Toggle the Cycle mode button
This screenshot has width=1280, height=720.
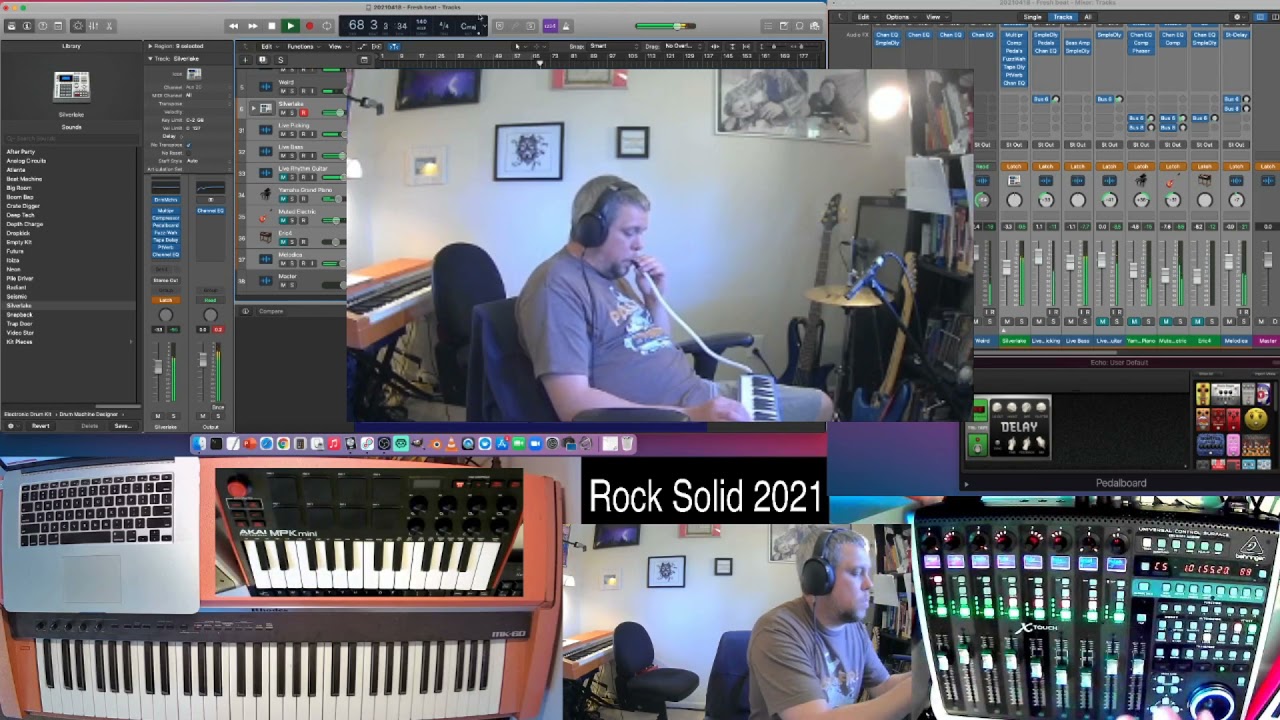pos(327,26)
